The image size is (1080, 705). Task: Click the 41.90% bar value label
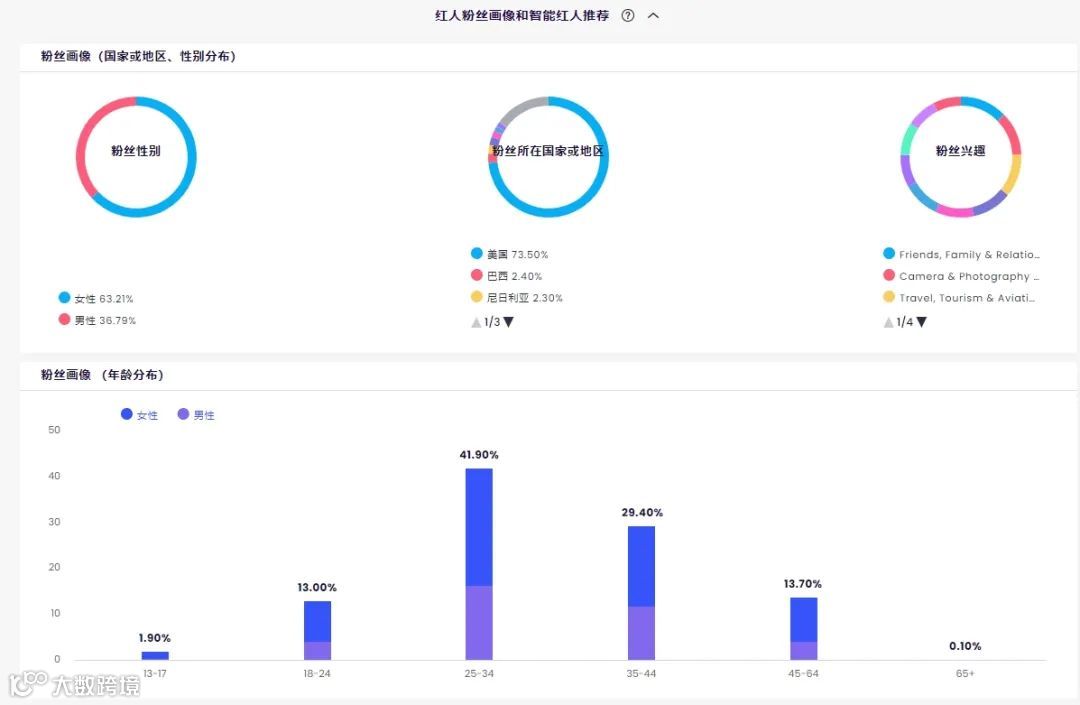pyautogui.click(x=479, y=454)
